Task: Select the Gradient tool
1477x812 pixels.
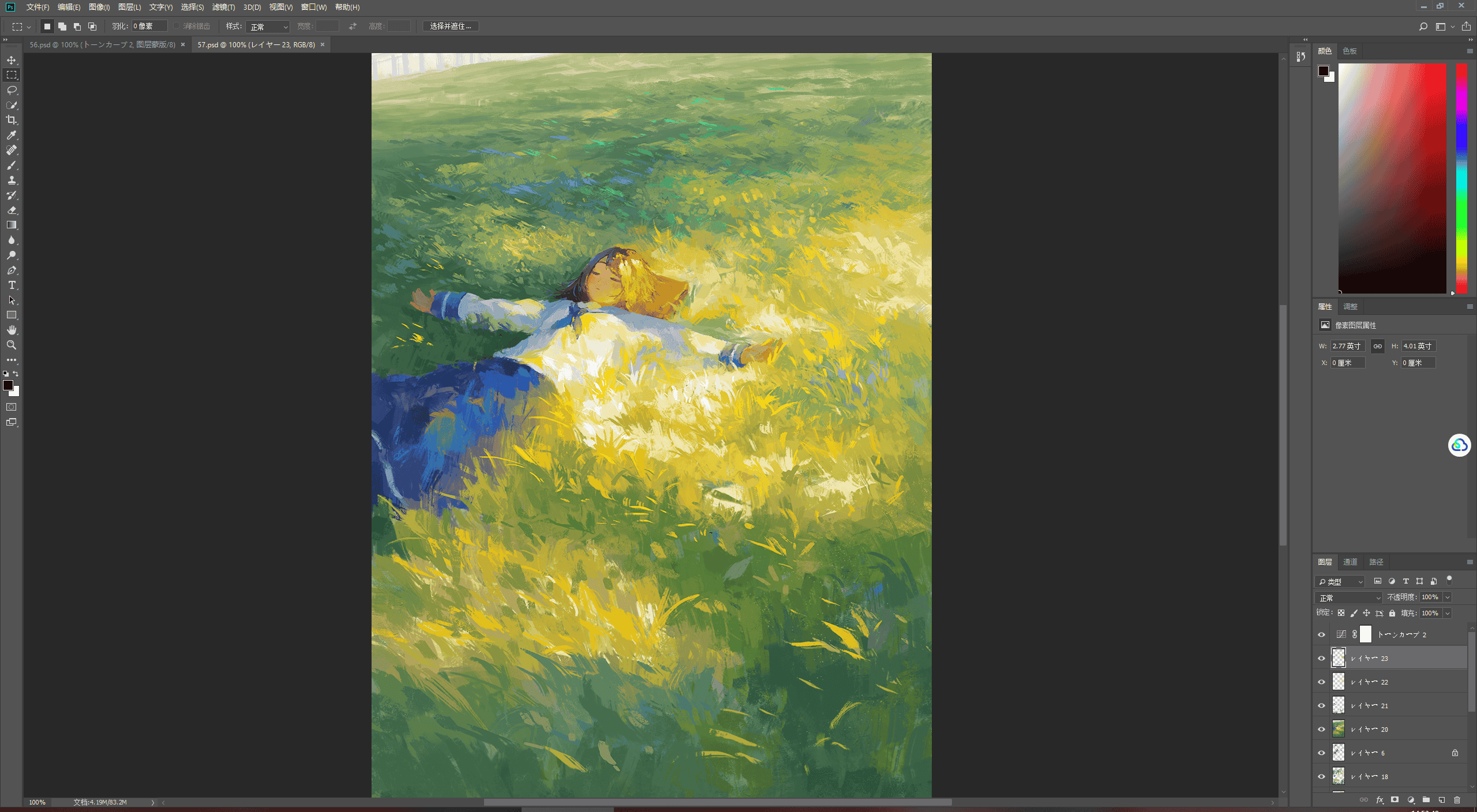Action: pyautogui.click(x=12, y=225)
